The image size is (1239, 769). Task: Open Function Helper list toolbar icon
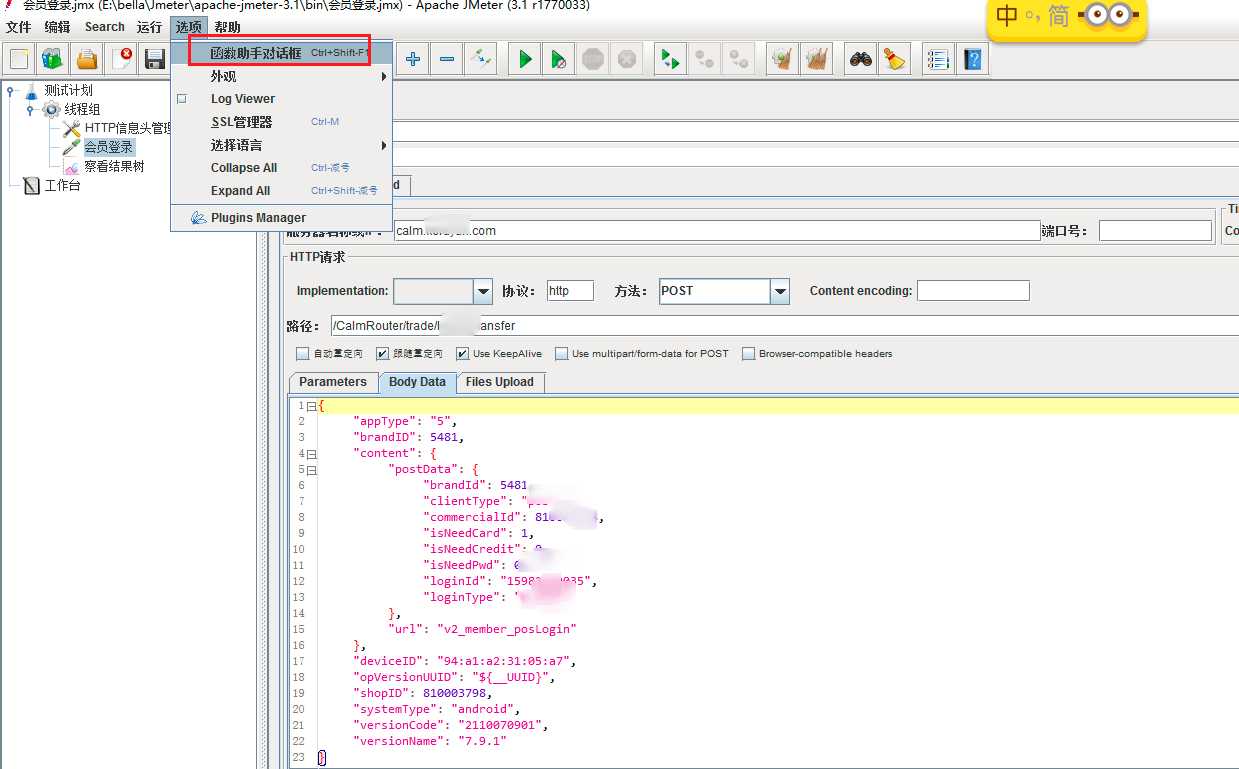click(x=937, y=59)
